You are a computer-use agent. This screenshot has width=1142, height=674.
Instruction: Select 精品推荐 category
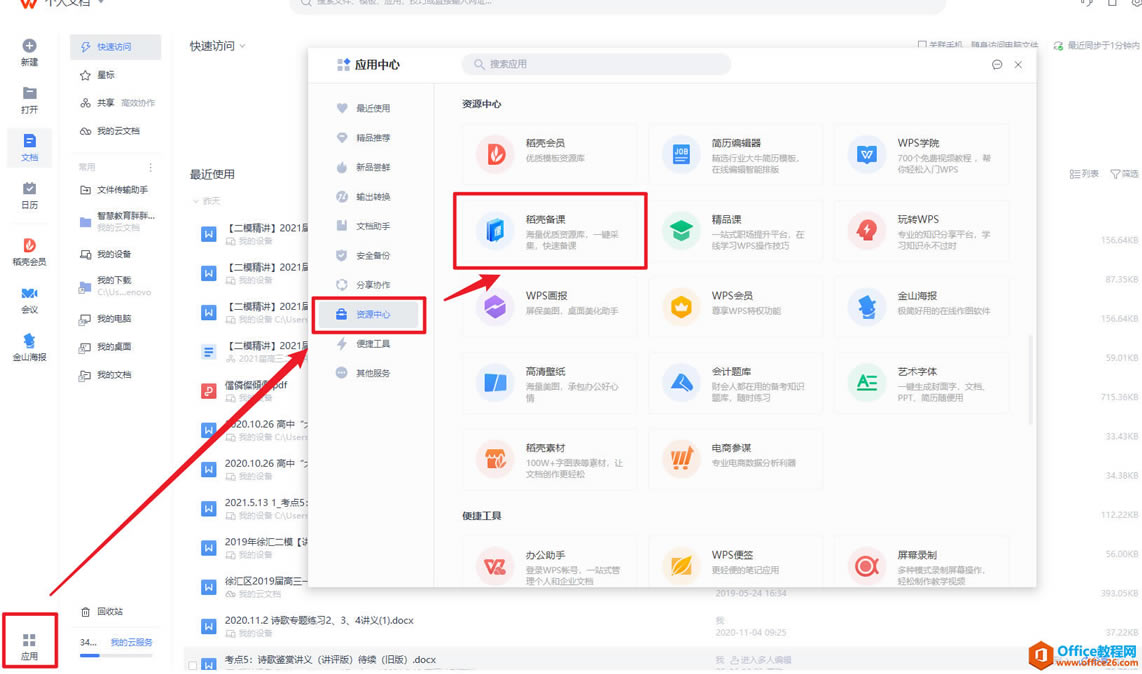(x=371, y=138)
